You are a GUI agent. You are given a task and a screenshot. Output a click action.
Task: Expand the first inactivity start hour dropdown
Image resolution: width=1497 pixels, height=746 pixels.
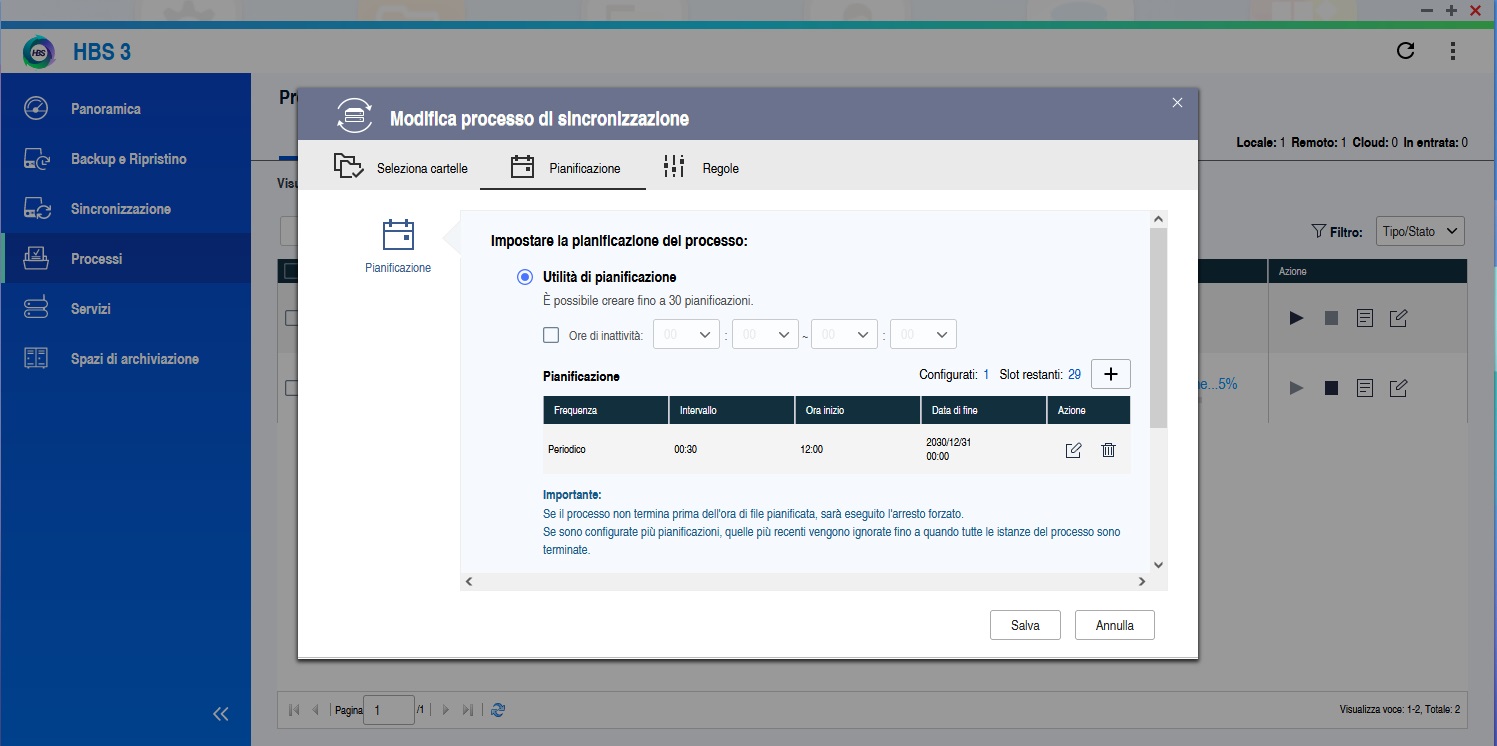pos(686,335)
